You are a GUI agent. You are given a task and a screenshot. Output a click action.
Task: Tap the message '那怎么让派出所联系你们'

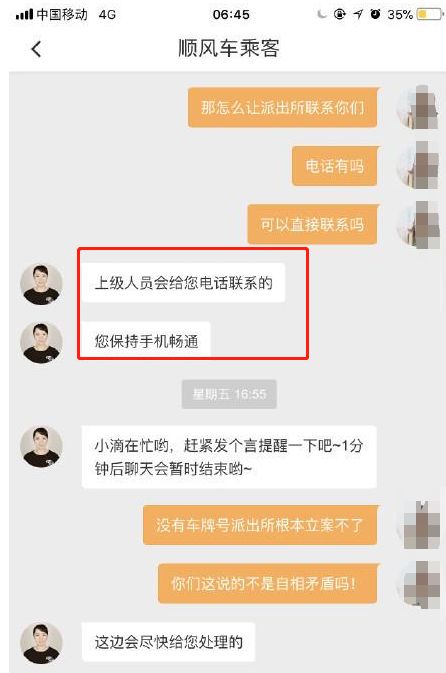[283, 107]
